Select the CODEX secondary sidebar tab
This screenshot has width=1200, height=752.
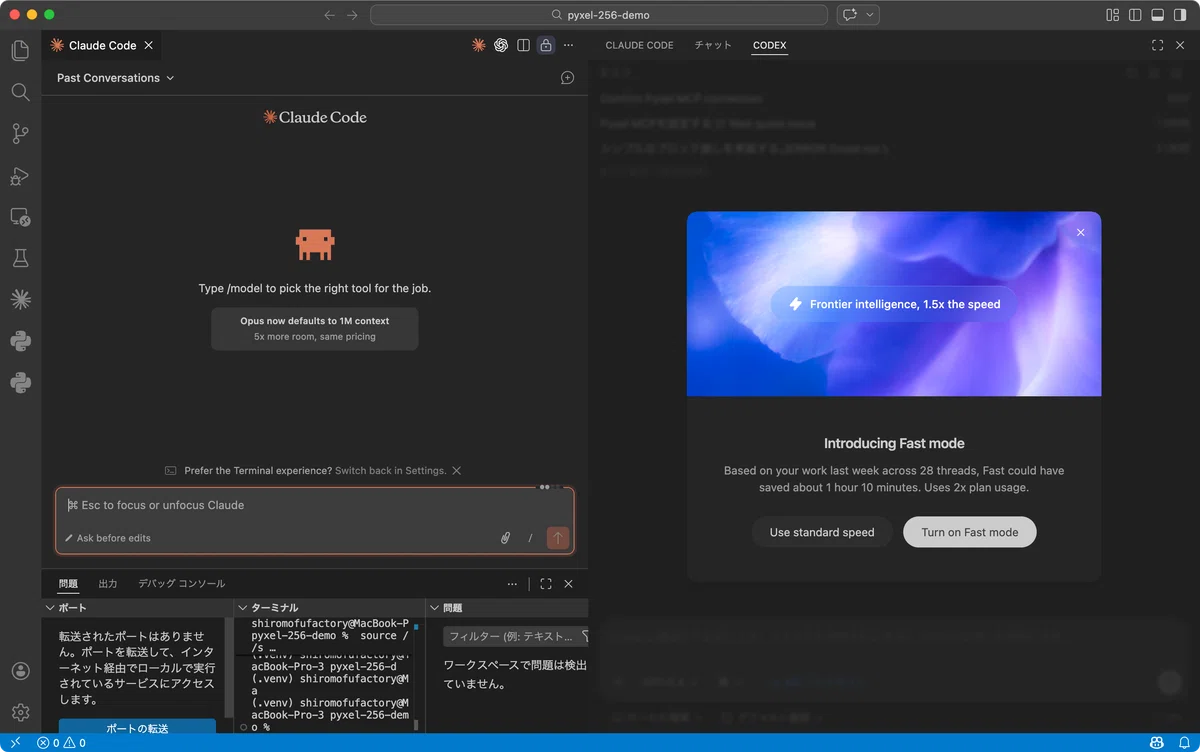coord(770,45)
